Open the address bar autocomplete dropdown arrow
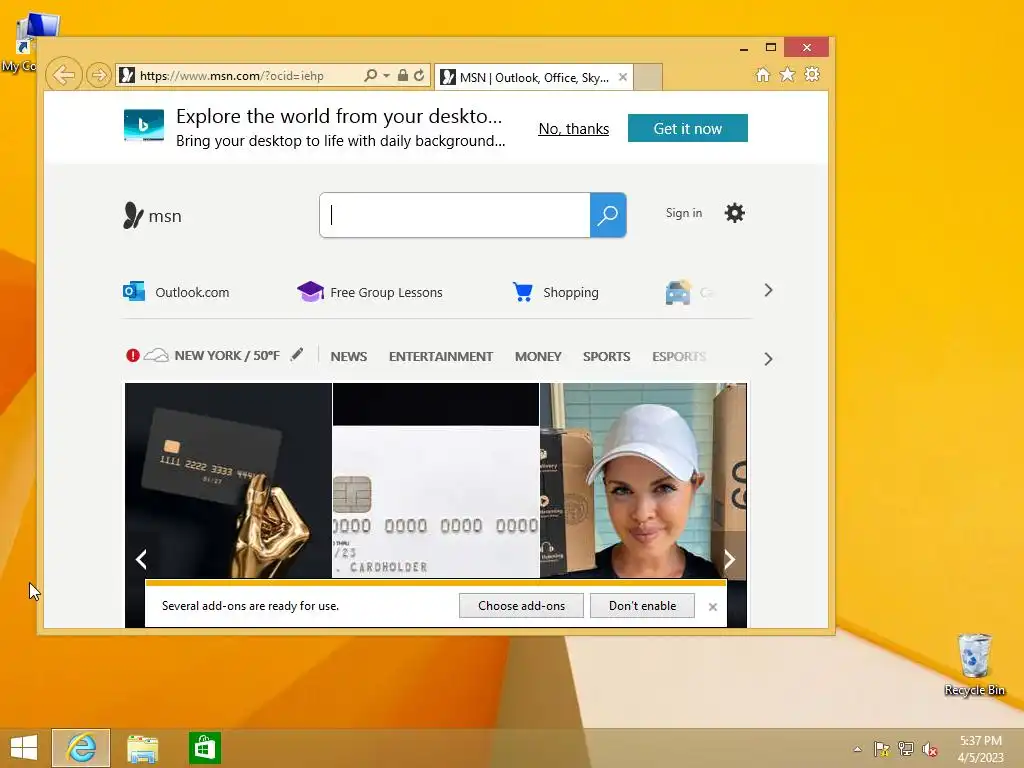Image resolution: width=1024 pixels, height=768 pixels. tap(387, 76)
